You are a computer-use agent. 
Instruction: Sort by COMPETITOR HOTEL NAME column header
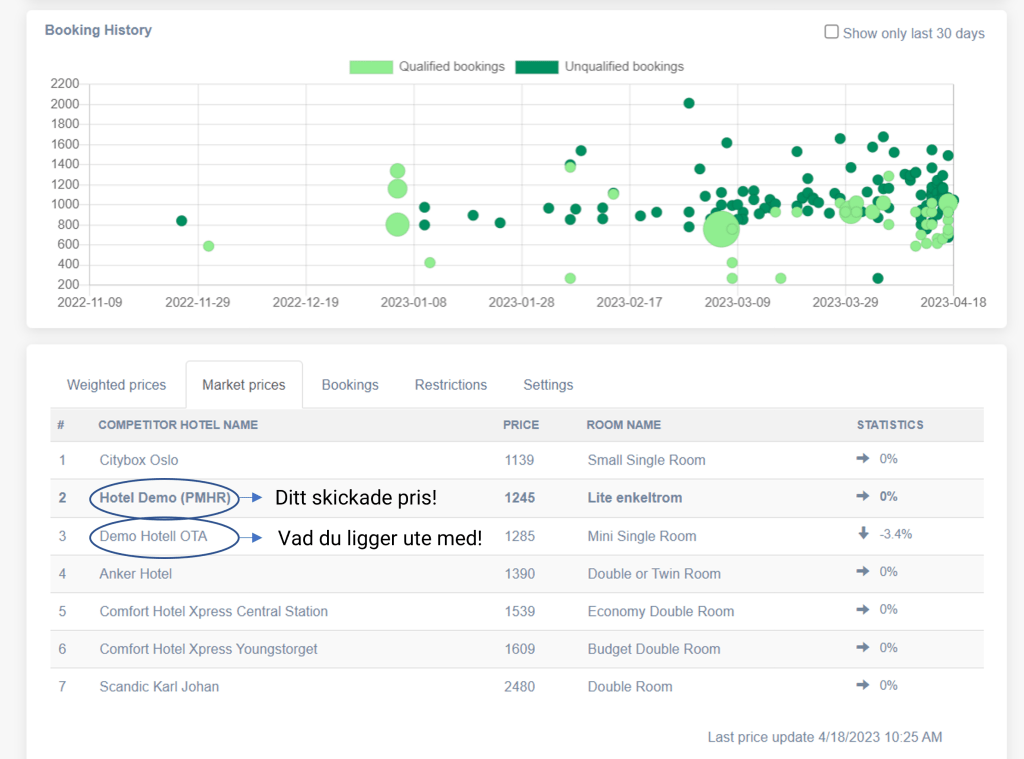[178, 425]
